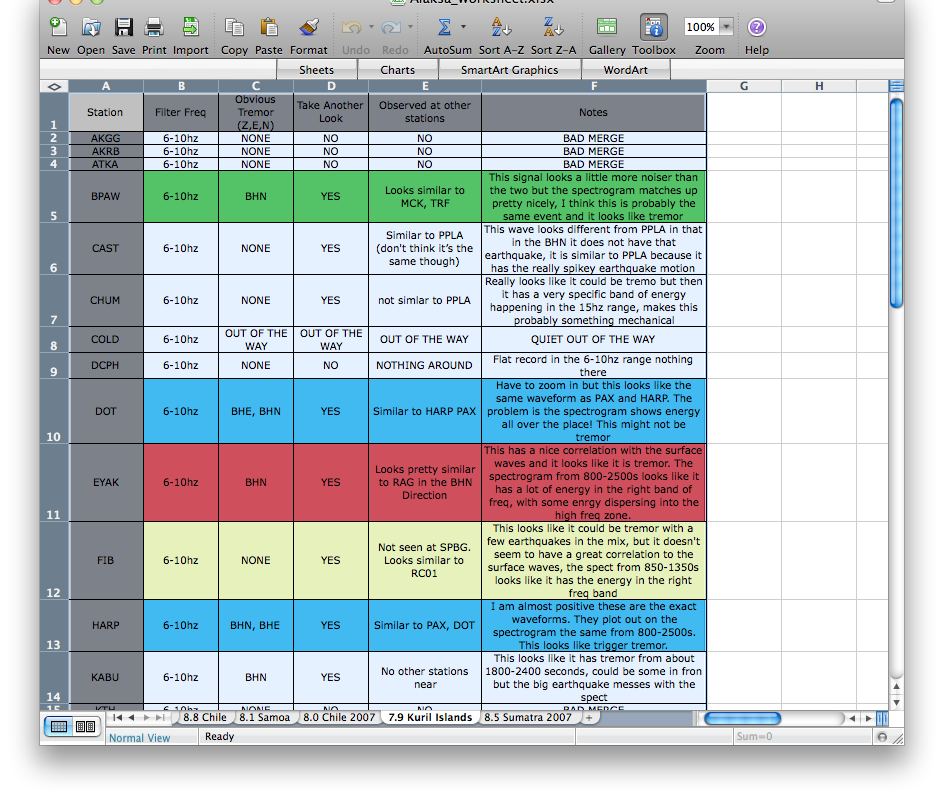Viewport: 944px width, 800px height.
Task: Go to next sheet tab arrow
Action: click(x=146, y=718)
